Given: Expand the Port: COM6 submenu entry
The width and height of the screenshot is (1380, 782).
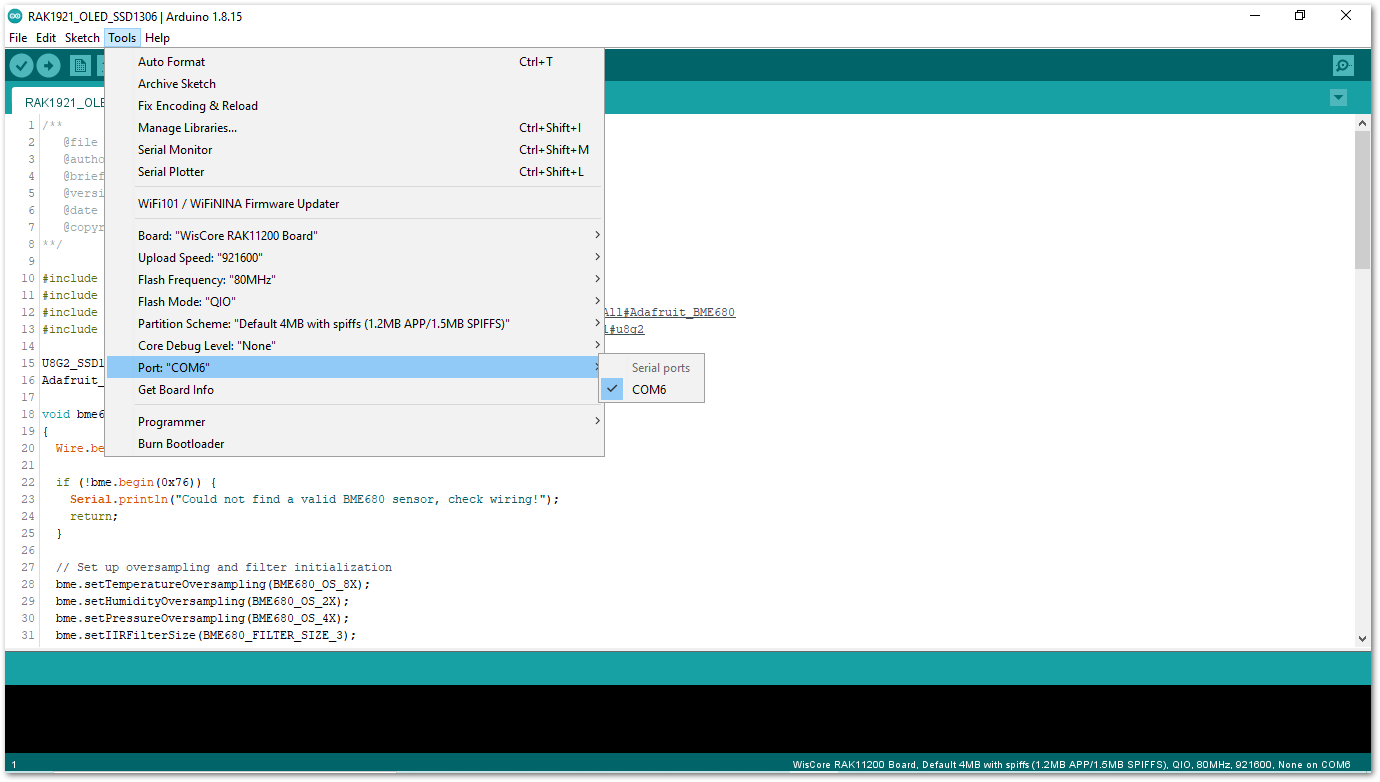Looking at the screenshot, I should pyautogui.click(x=355, y=368).
